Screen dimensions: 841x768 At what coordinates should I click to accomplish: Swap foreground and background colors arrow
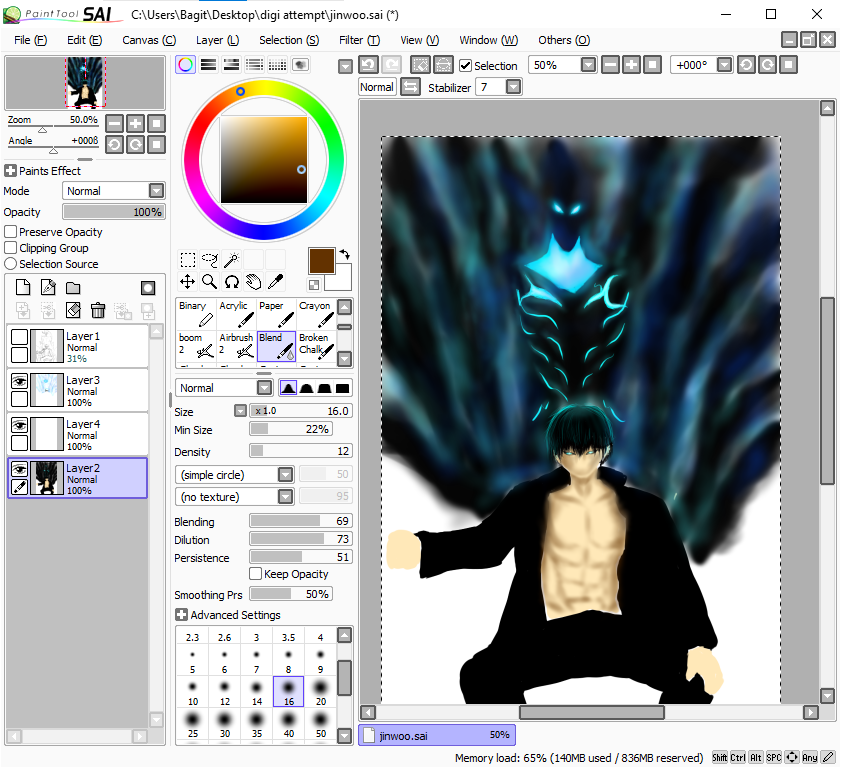tap(345, 254)
